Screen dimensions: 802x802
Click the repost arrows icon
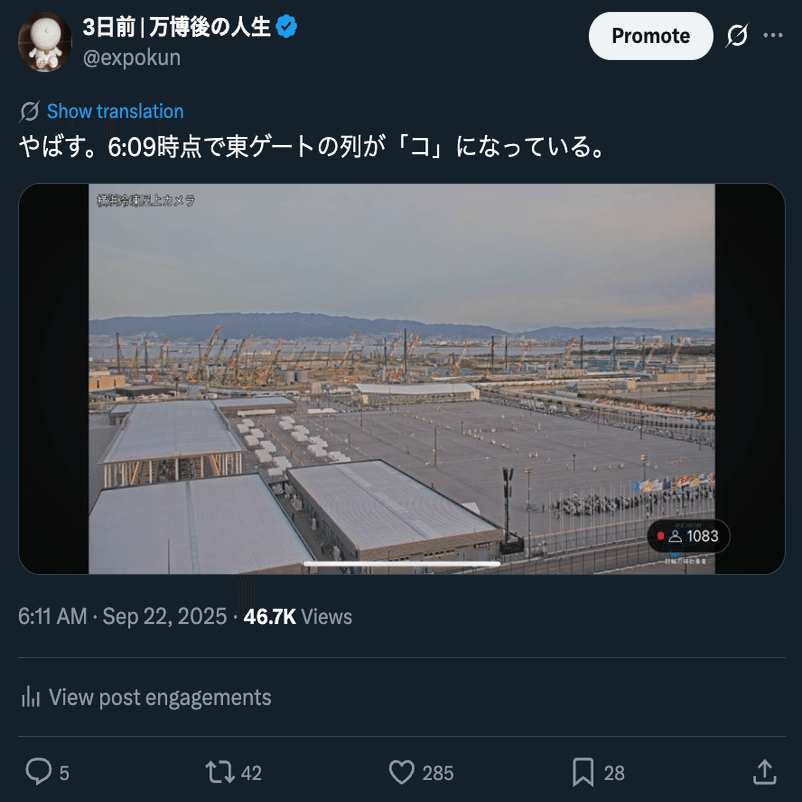(219, 772)
